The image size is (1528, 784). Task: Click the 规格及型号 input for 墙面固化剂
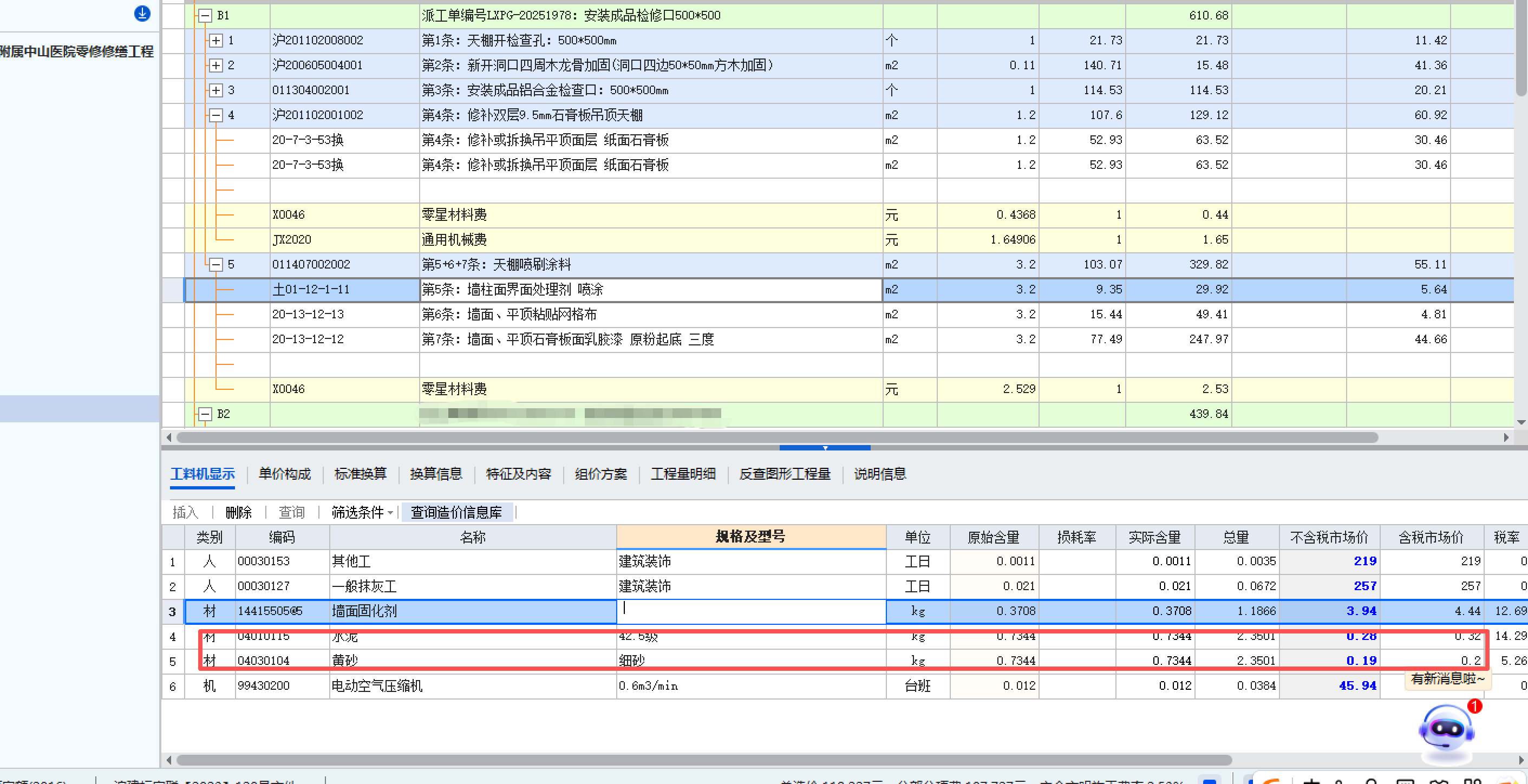(750, 611)
